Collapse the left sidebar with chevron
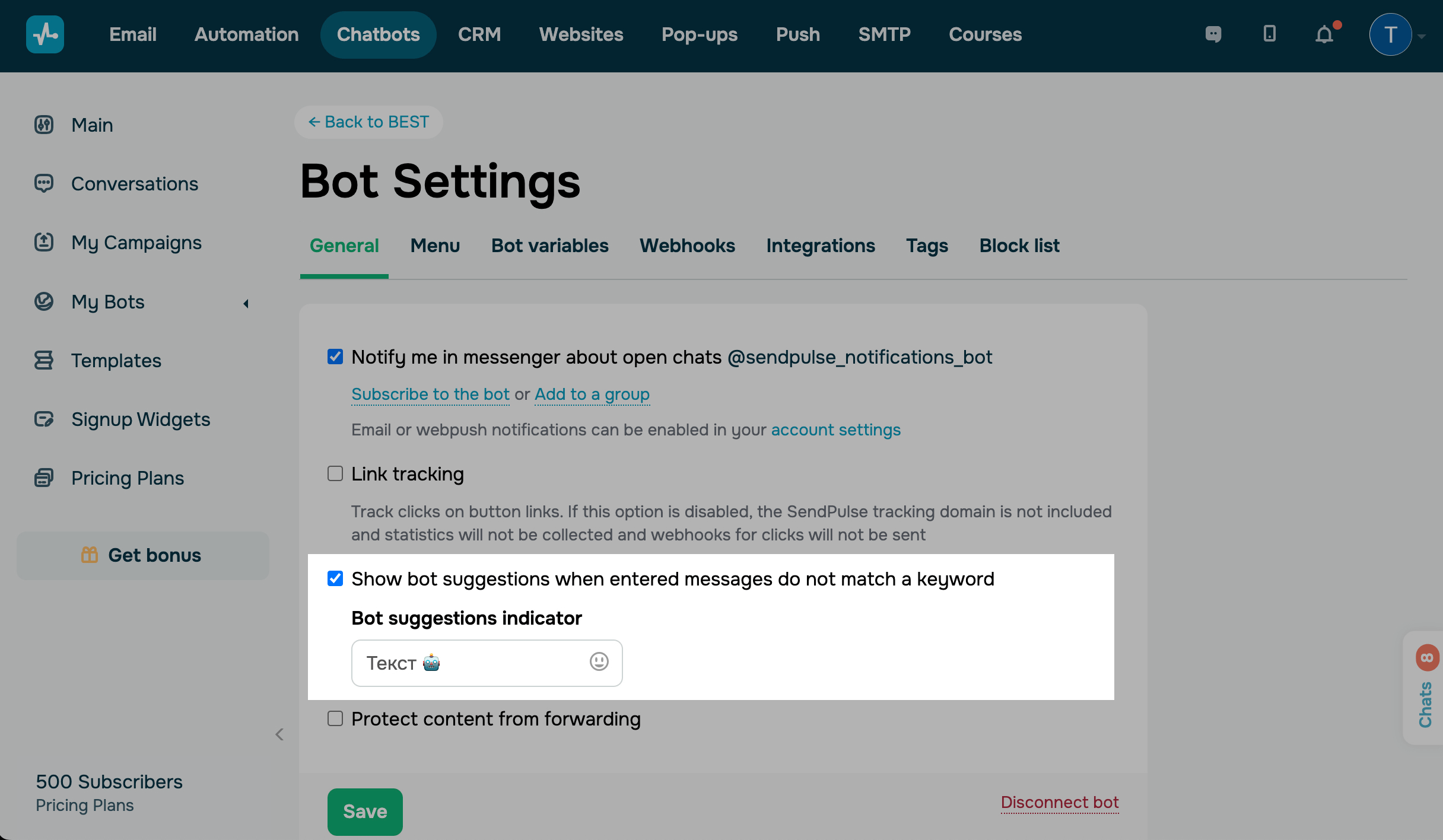This screenshot has height=840, width=1443. point(279,734)
